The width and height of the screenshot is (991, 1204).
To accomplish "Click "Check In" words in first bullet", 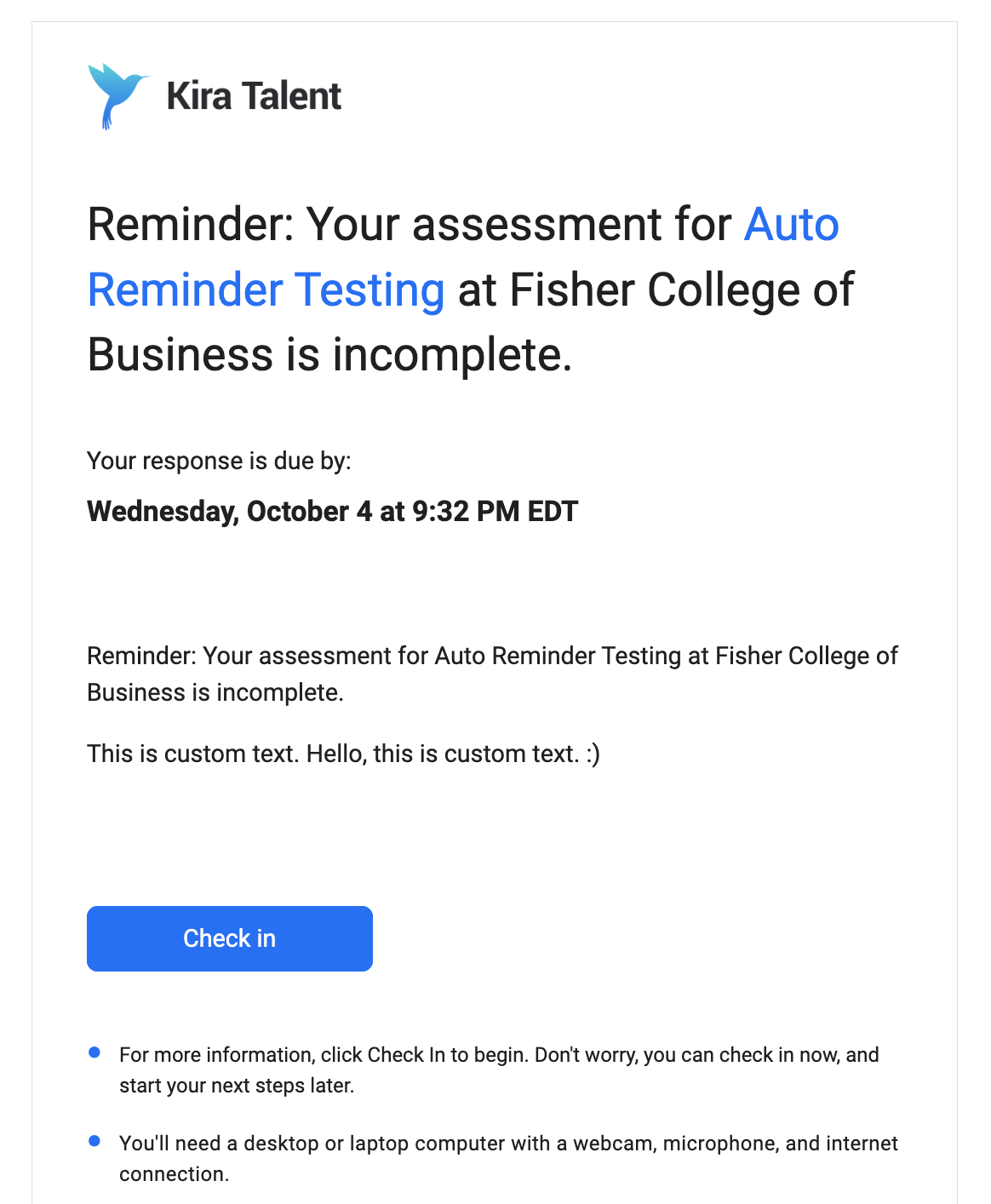I will coord(406,1055).
